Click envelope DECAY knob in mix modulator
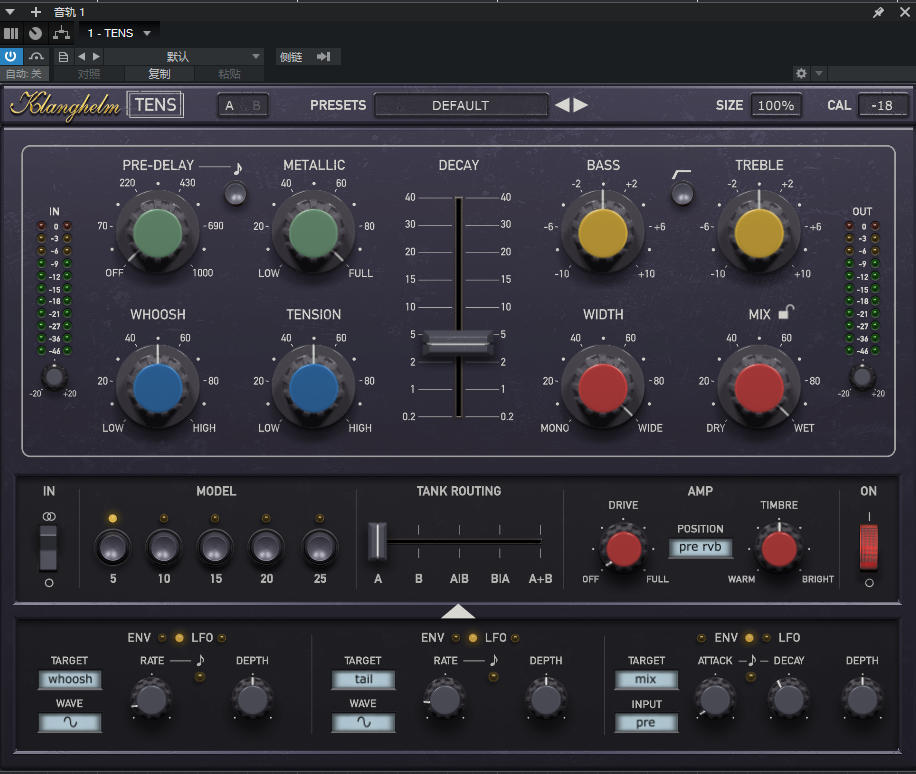Image resolution: width=916 pixels, height=774 pixels. tap(788, 698)
